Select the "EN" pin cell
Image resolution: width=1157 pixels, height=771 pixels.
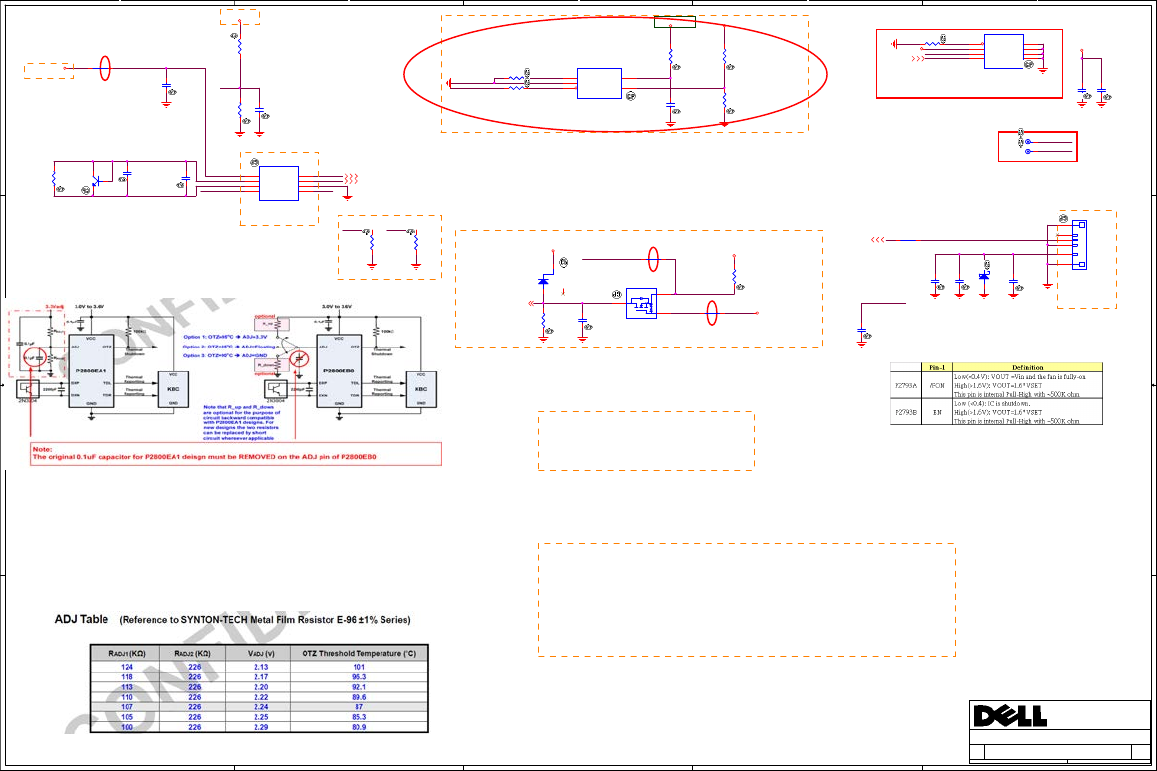pos(937,412)
